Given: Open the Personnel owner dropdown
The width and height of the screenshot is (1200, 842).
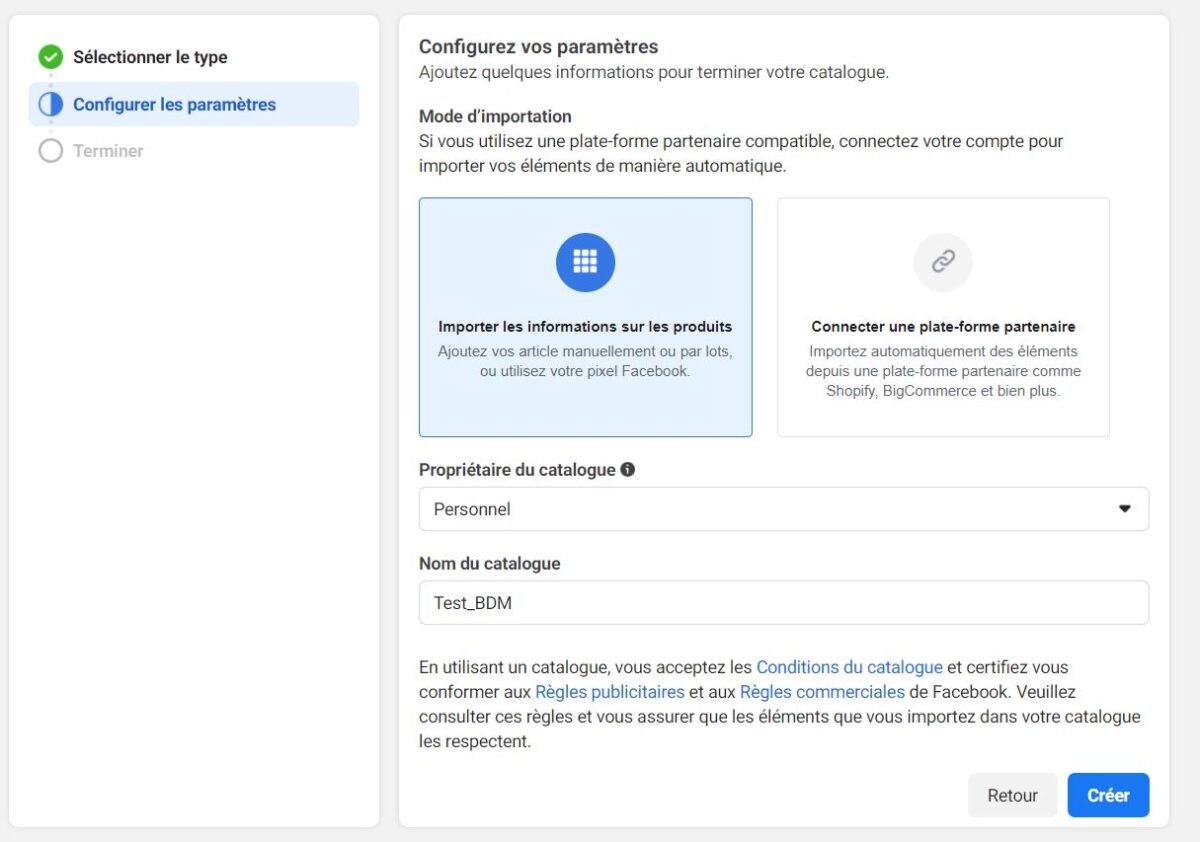Looking at the screenshot, I should coord(783,509).
